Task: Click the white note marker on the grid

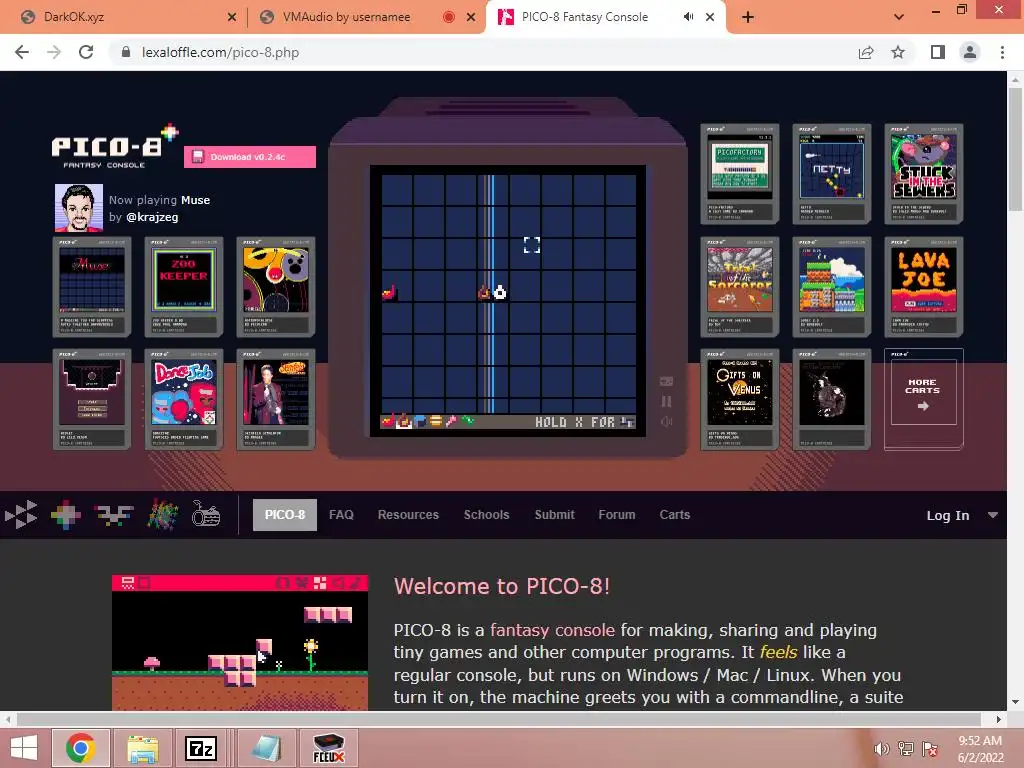Action: pyautogui.click(x=500, y=292)
